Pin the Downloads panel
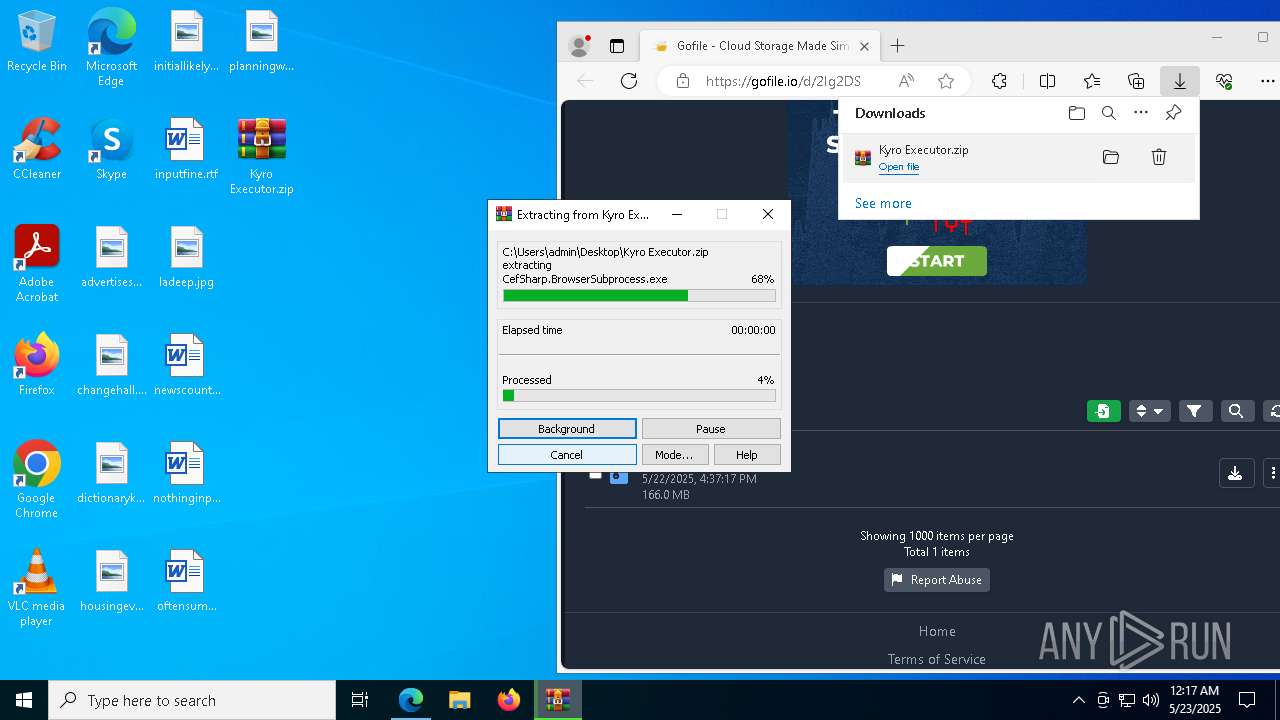 click(1174, 113)
